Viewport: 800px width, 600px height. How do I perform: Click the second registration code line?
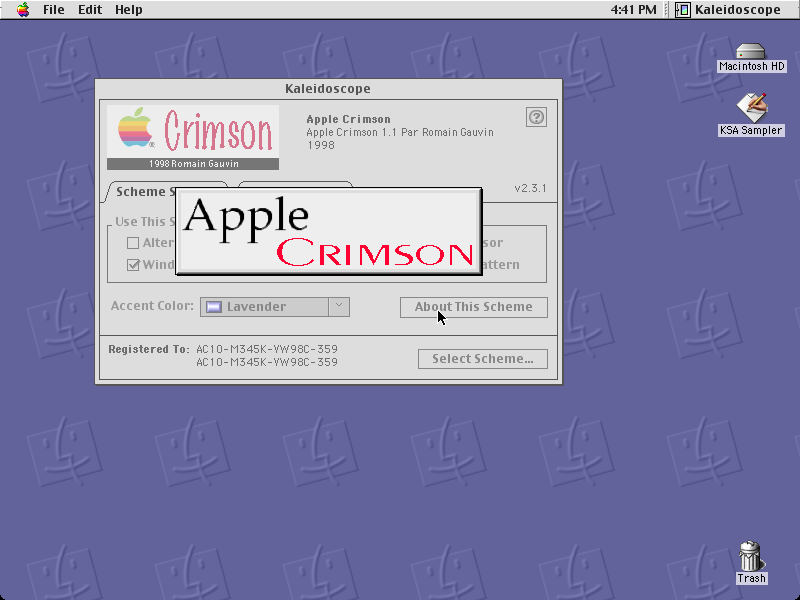267,362
